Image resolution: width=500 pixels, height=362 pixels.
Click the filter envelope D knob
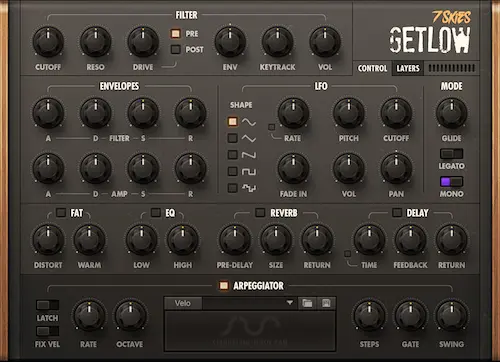point(96,113)
